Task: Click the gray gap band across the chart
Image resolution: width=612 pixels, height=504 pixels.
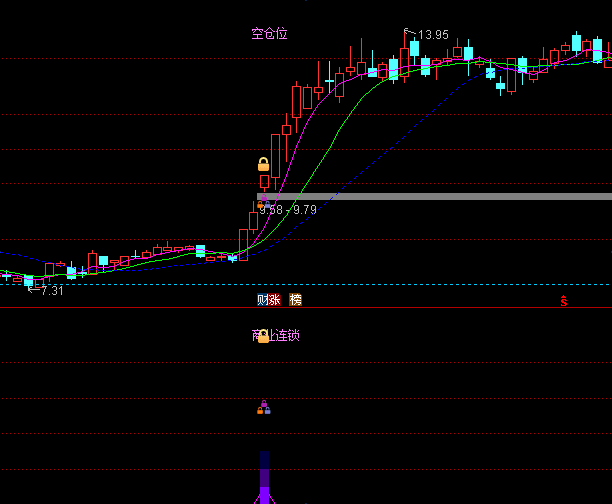Action: [434, 196]
